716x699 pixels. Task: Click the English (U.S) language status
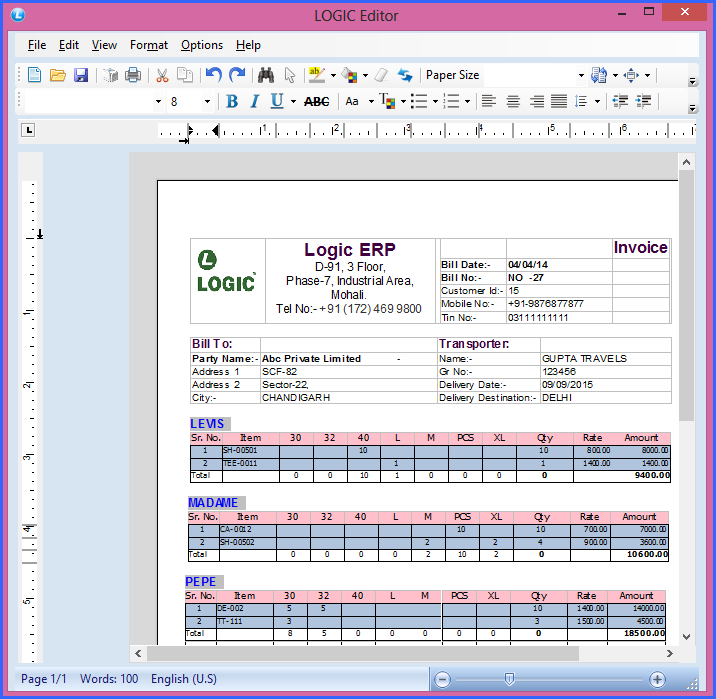tap(184, 679)
